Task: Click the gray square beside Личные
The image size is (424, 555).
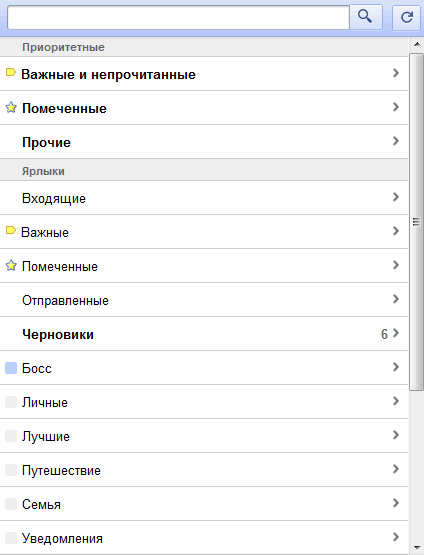Action: tap(11, 402)
